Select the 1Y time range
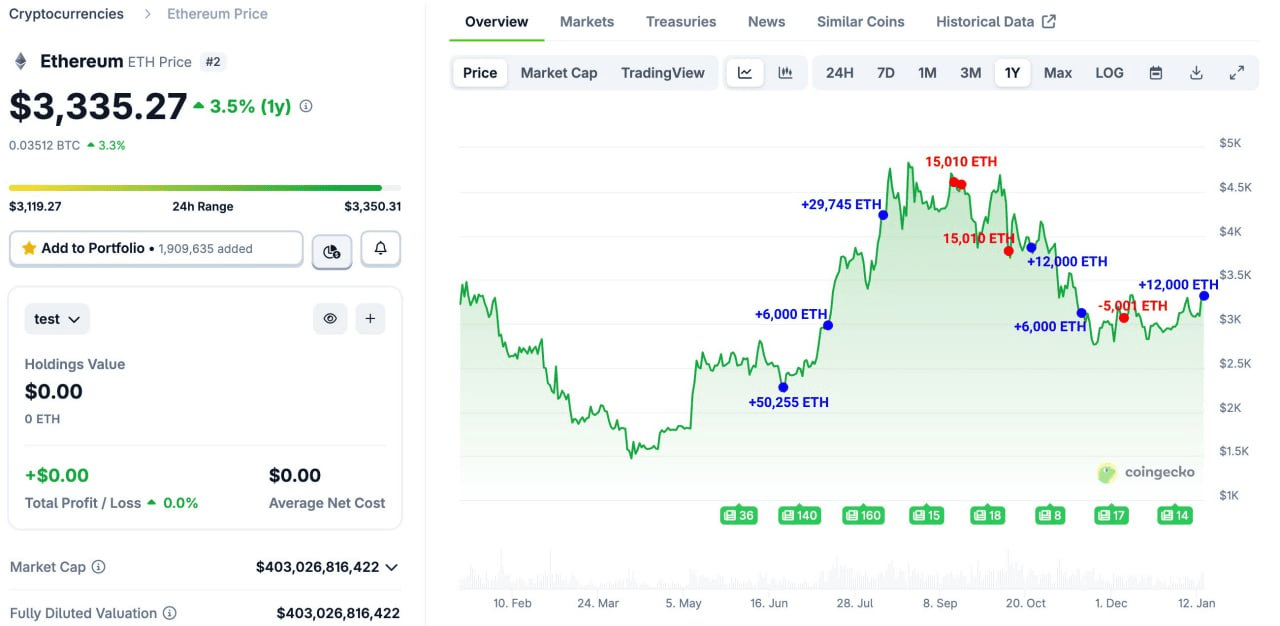The height and width of the screenshot is (626, 1280). click(x=1012, y=72)
